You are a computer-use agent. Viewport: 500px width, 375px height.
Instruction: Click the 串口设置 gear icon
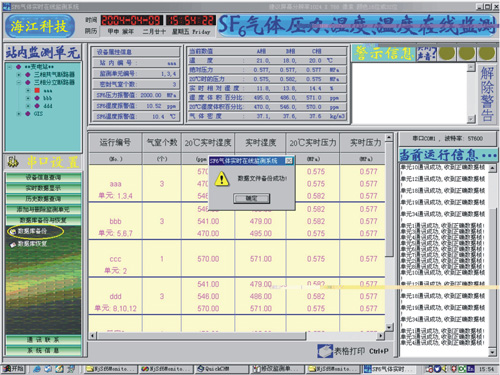click(x=13, y=162)
